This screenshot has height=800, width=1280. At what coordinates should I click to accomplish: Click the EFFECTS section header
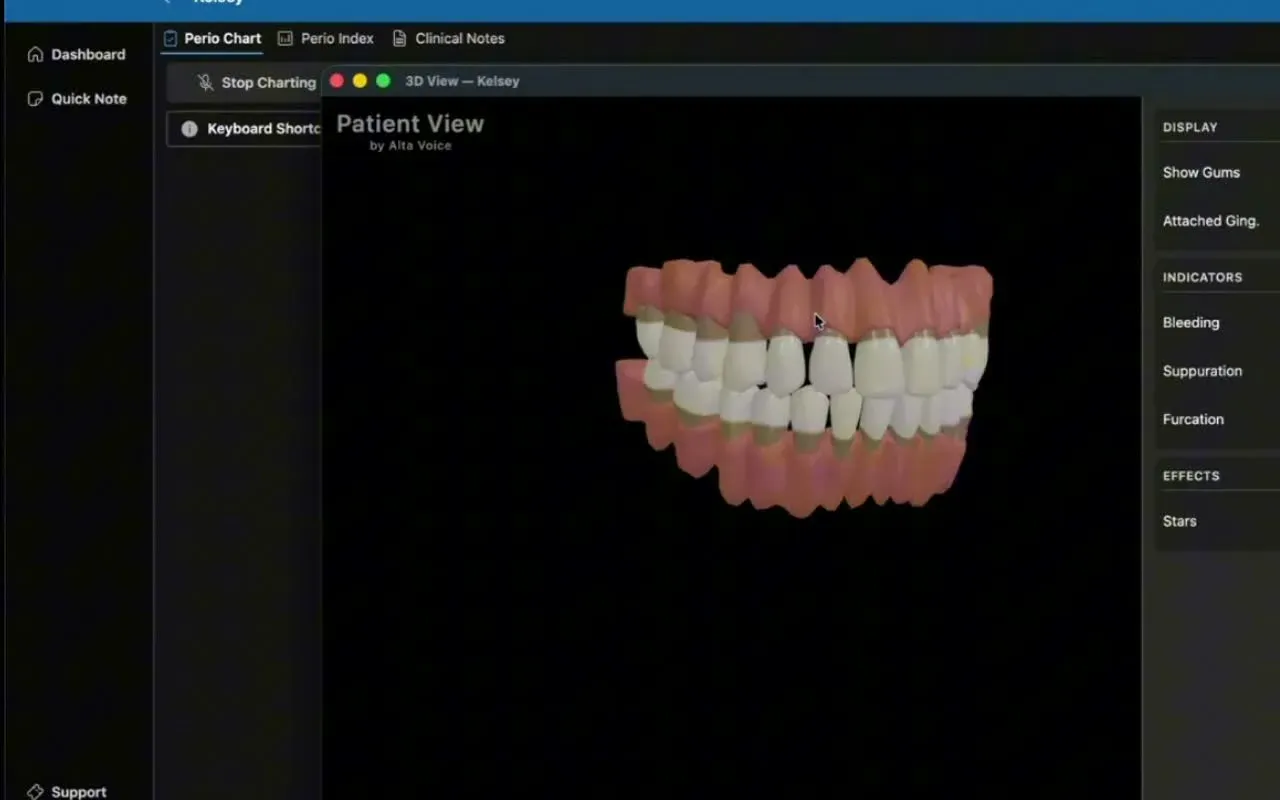pyautogui.click(x=1191, y=476)
